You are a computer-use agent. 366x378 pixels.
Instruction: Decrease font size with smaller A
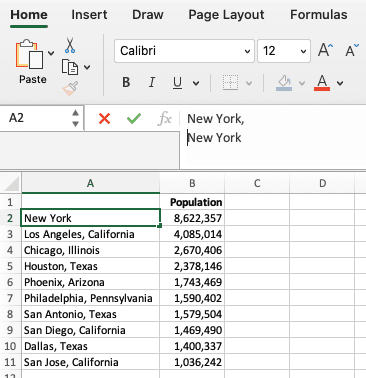352,51
